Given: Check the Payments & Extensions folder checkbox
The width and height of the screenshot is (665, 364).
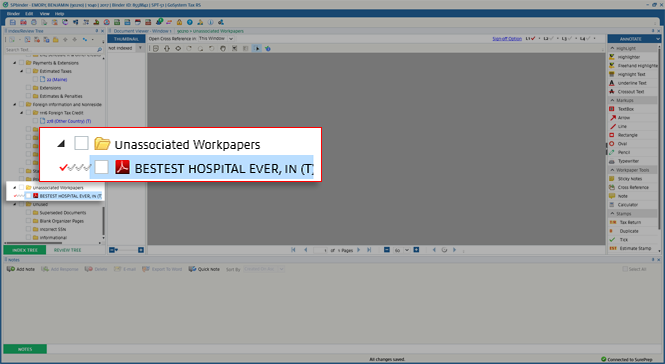Looking at the screenshot, I should click(x=21, y=63).
